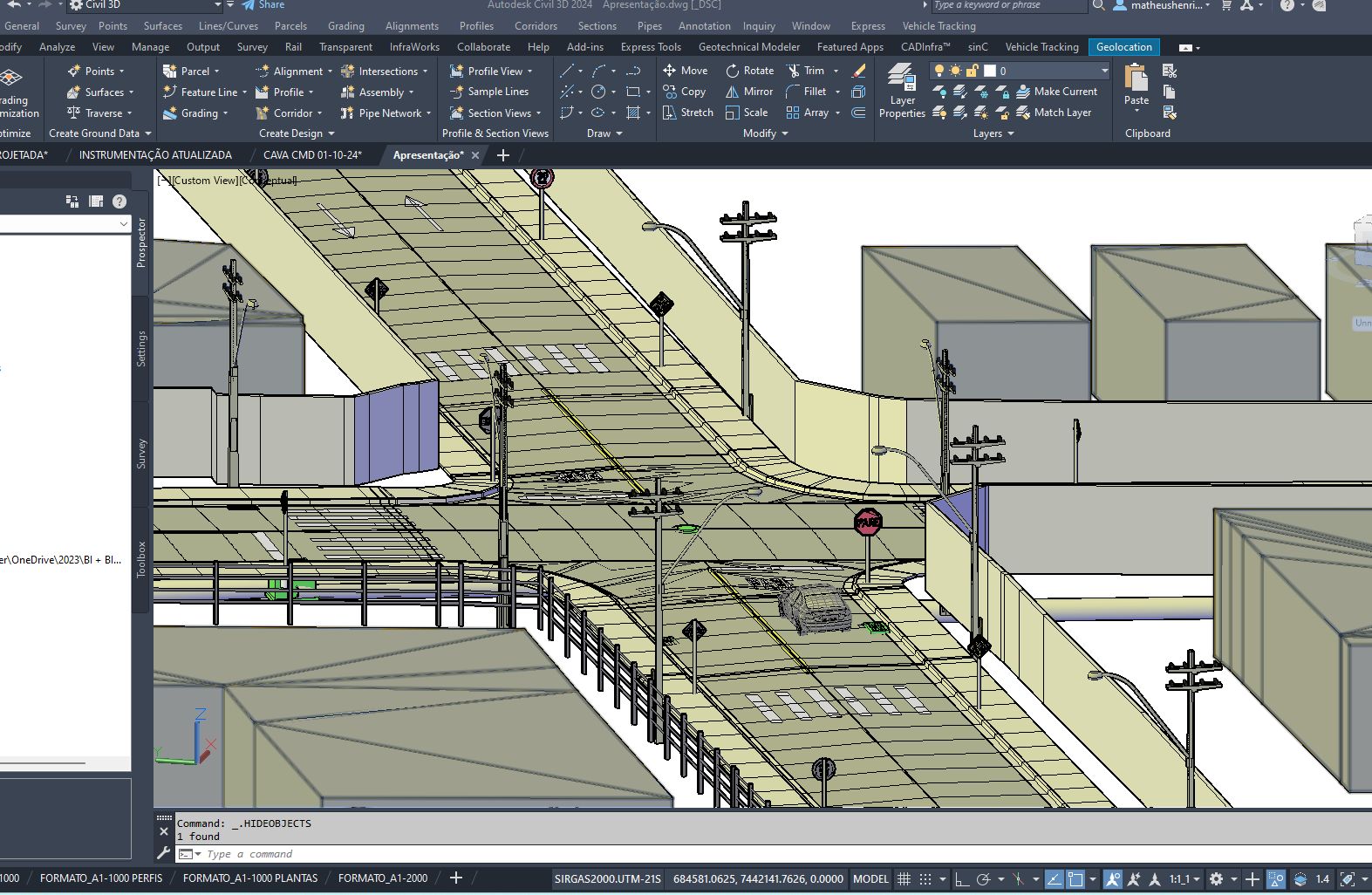Expand the Alignment dropdown arrow

click(330, 72)
